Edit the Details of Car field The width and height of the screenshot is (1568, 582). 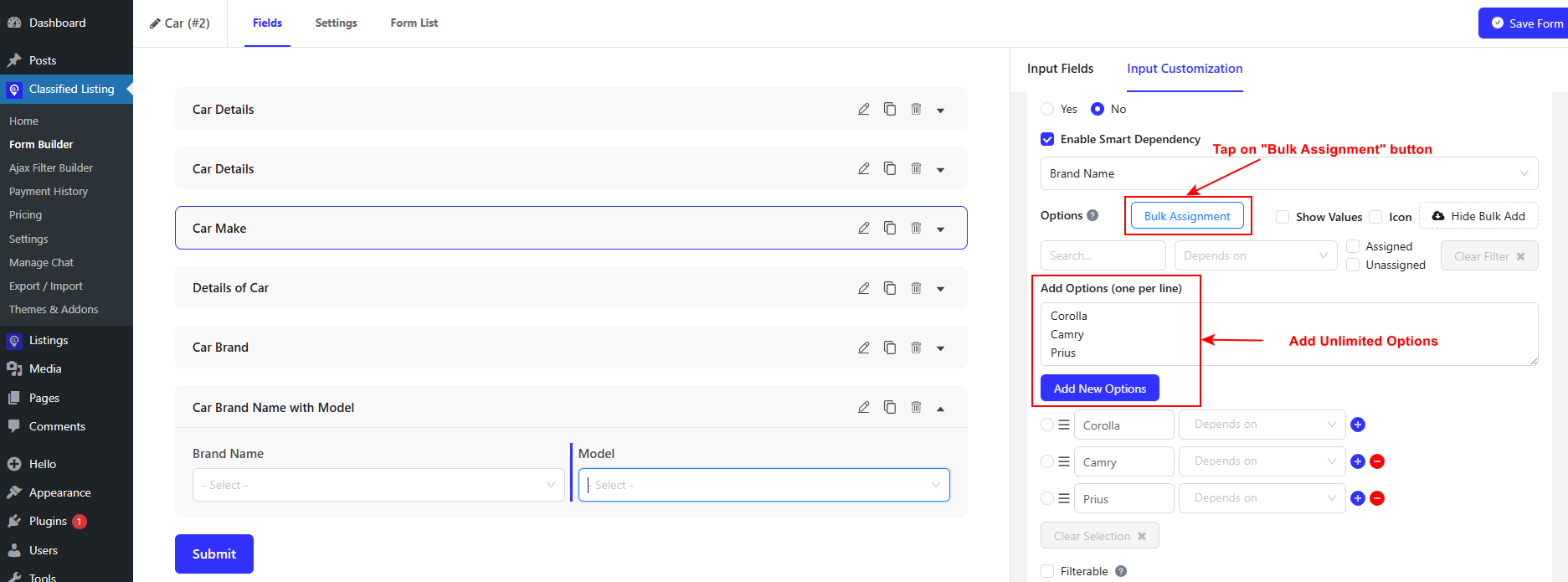(863, 288)
